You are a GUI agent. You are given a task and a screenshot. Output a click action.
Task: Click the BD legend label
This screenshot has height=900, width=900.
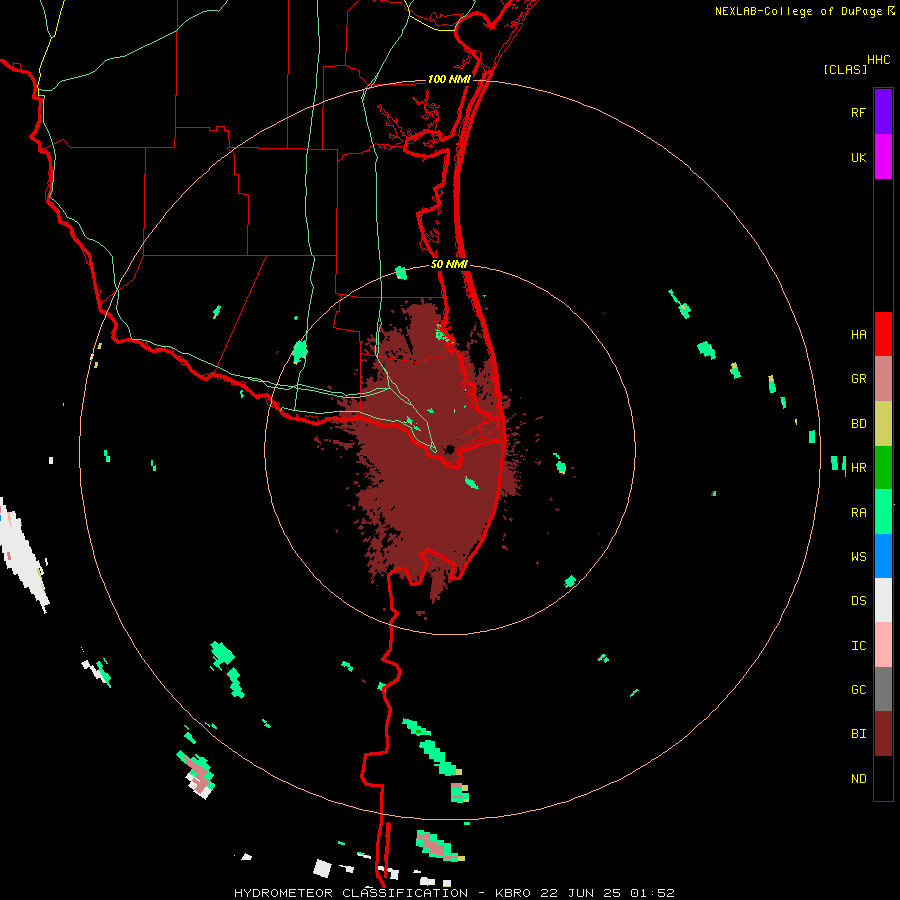(858, 424)
